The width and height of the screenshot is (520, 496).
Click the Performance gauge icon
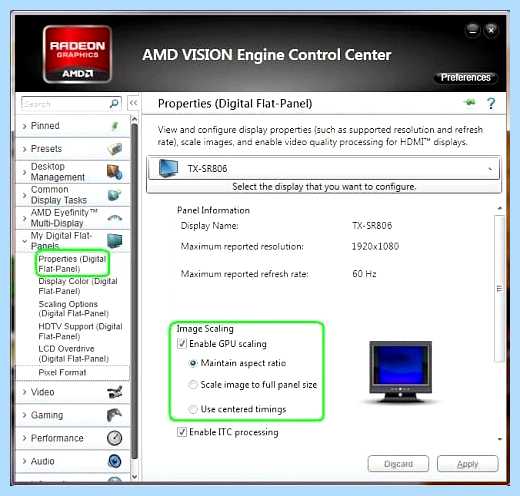coord(115,438)
